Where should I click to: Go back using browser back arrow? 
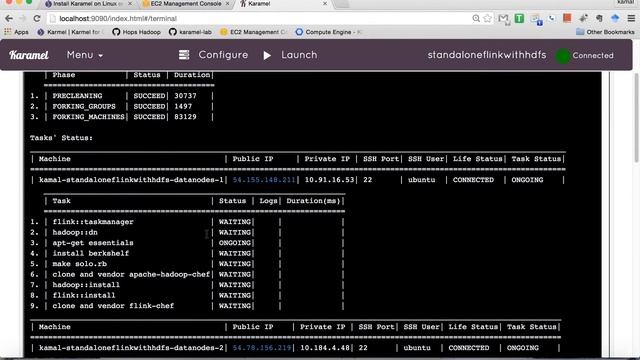click(x=9, y=18)
